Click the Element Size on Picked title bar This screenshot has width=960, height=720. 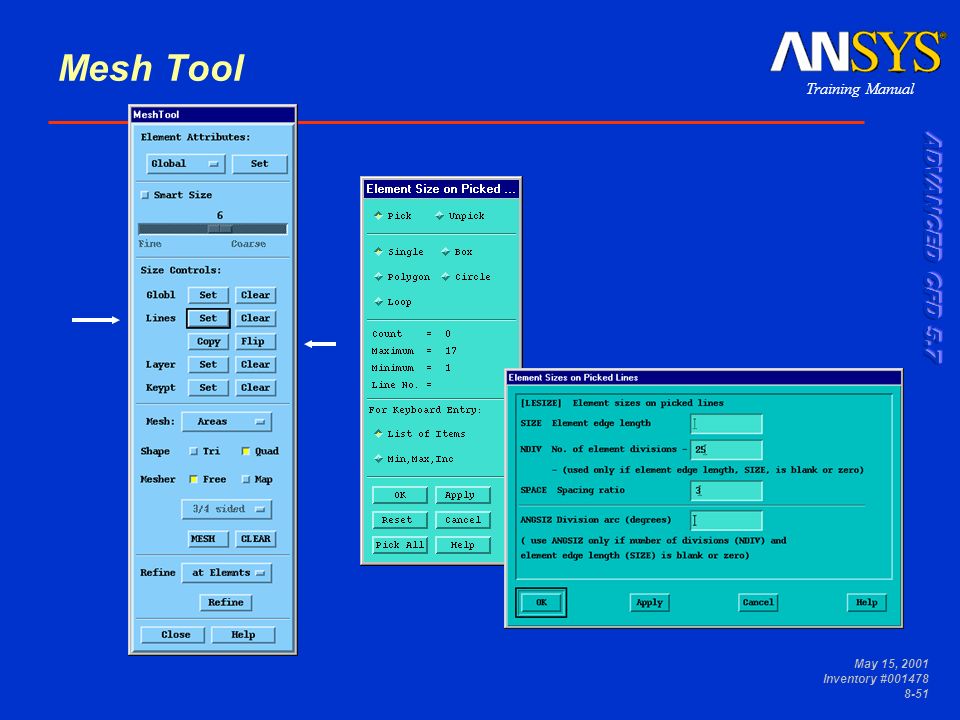[441, 189]
